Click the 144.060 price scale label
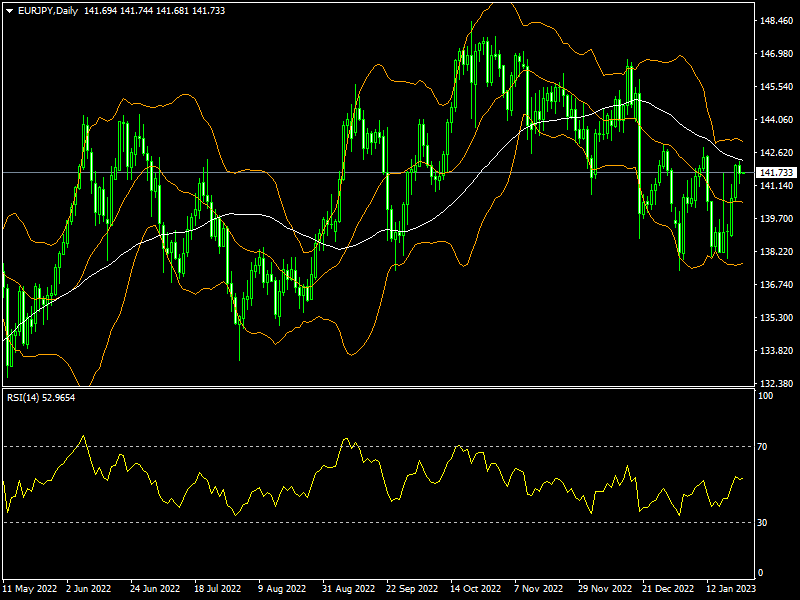The height and width of the screenshot is (600, 800). (777, 120)
